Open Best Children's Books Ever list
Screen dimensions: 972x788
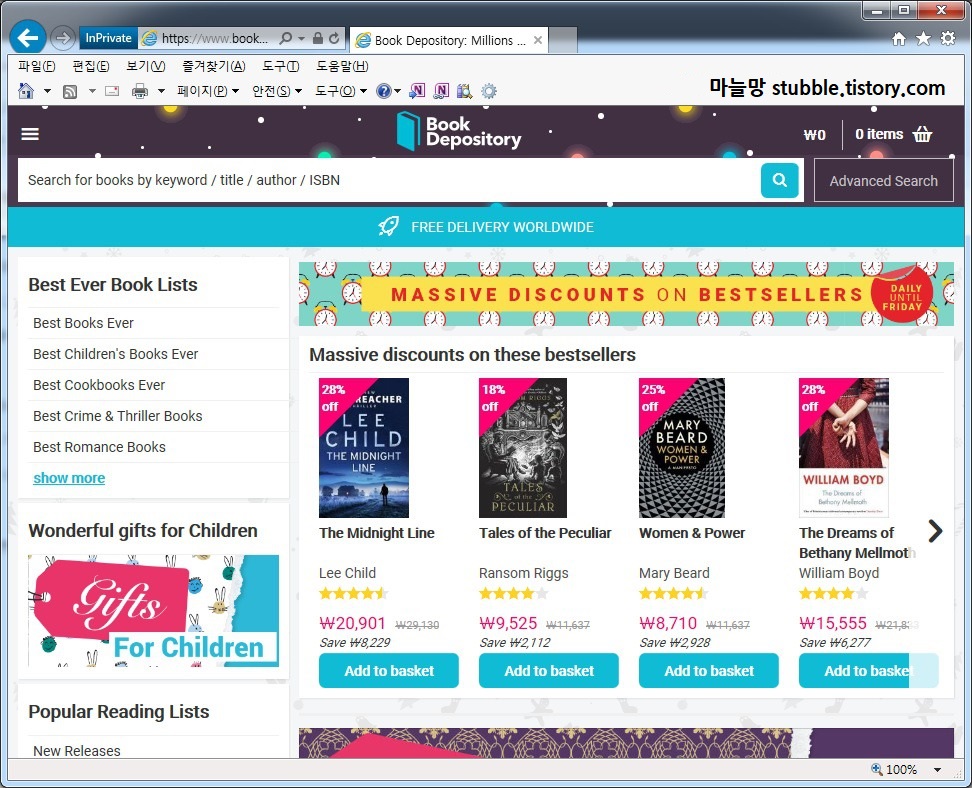(116, 354)
